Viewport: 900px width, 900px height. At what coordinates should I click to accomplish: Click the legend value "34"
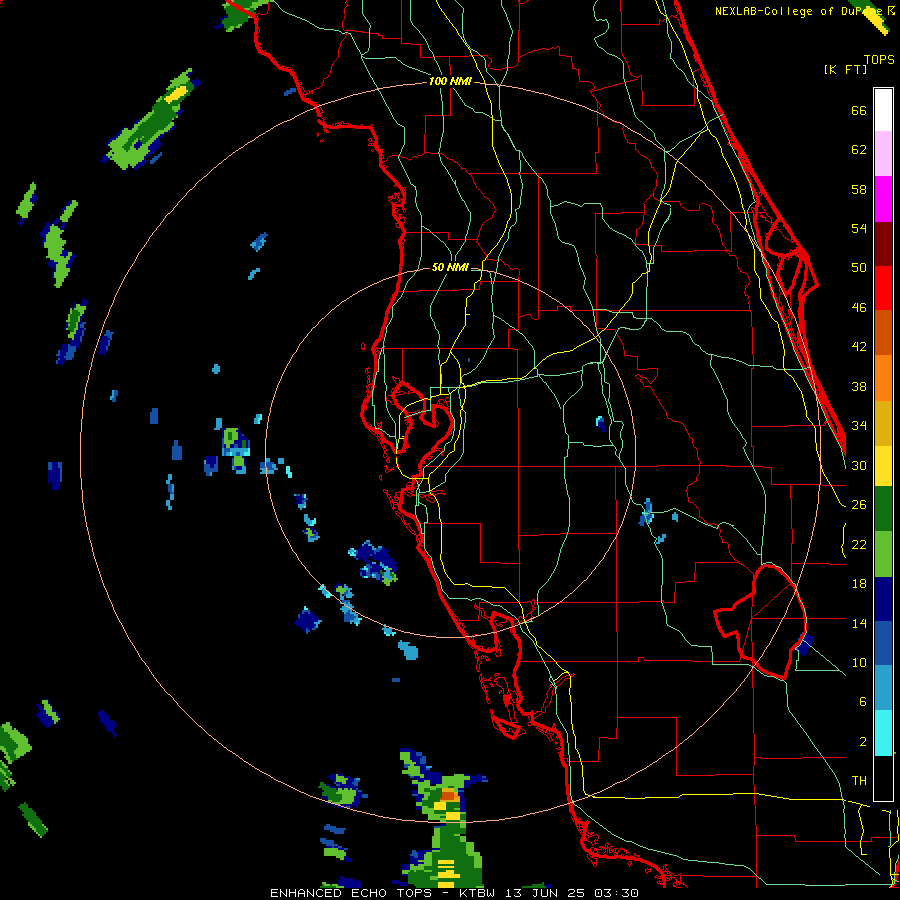[859, 425]
